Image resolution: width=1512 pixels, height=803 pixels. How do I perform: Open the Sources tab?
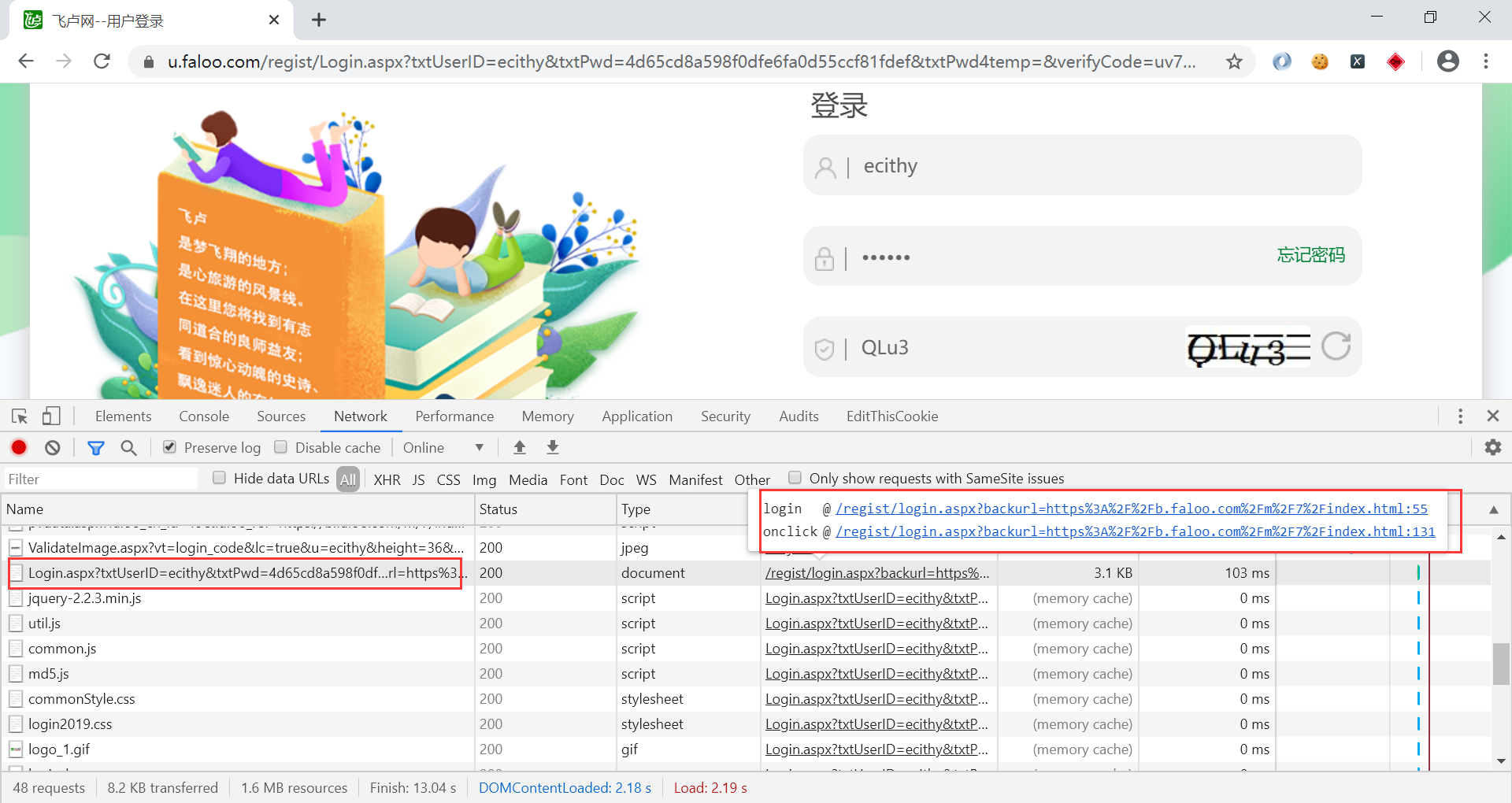pos(281,416)
